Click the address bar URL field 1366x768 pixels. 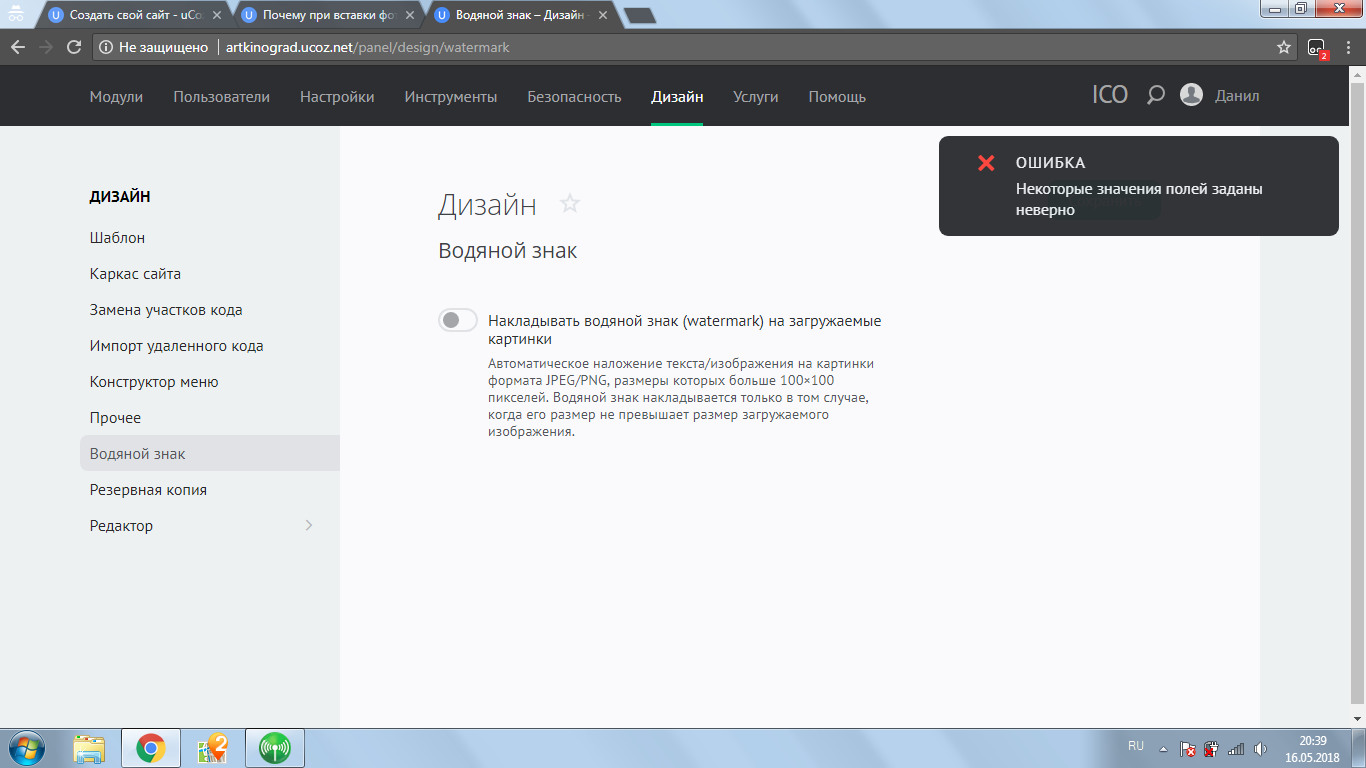pos(700,47)
